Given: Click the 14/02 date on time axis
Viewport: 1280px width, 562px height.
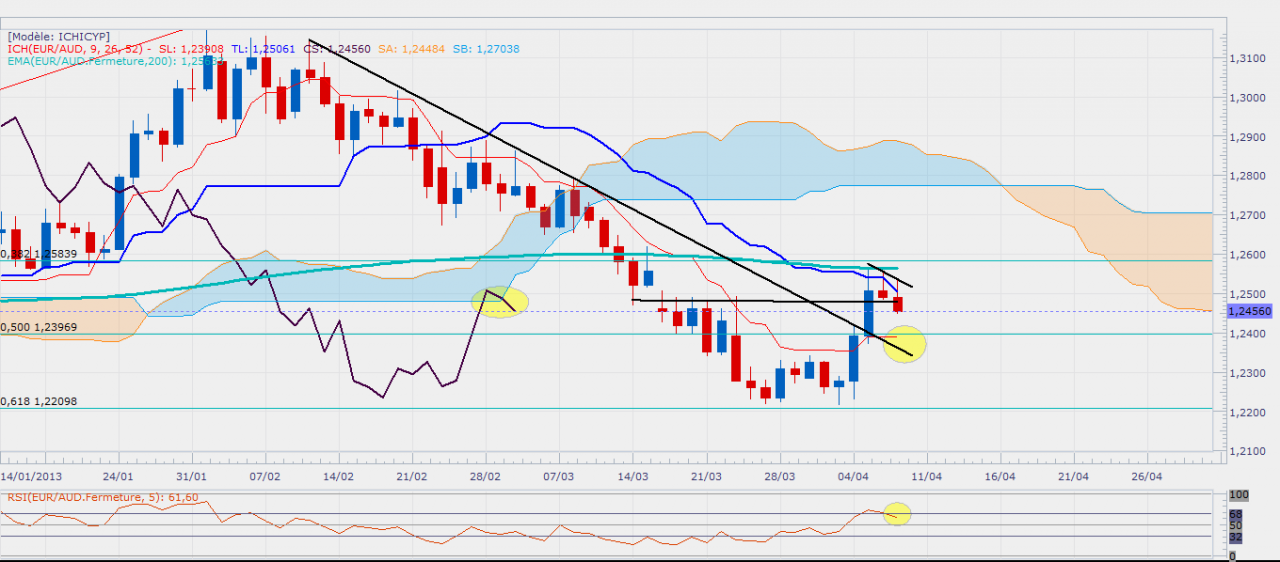Looking at the screenshot, I should pyautogui.click(x=338, y=477).
